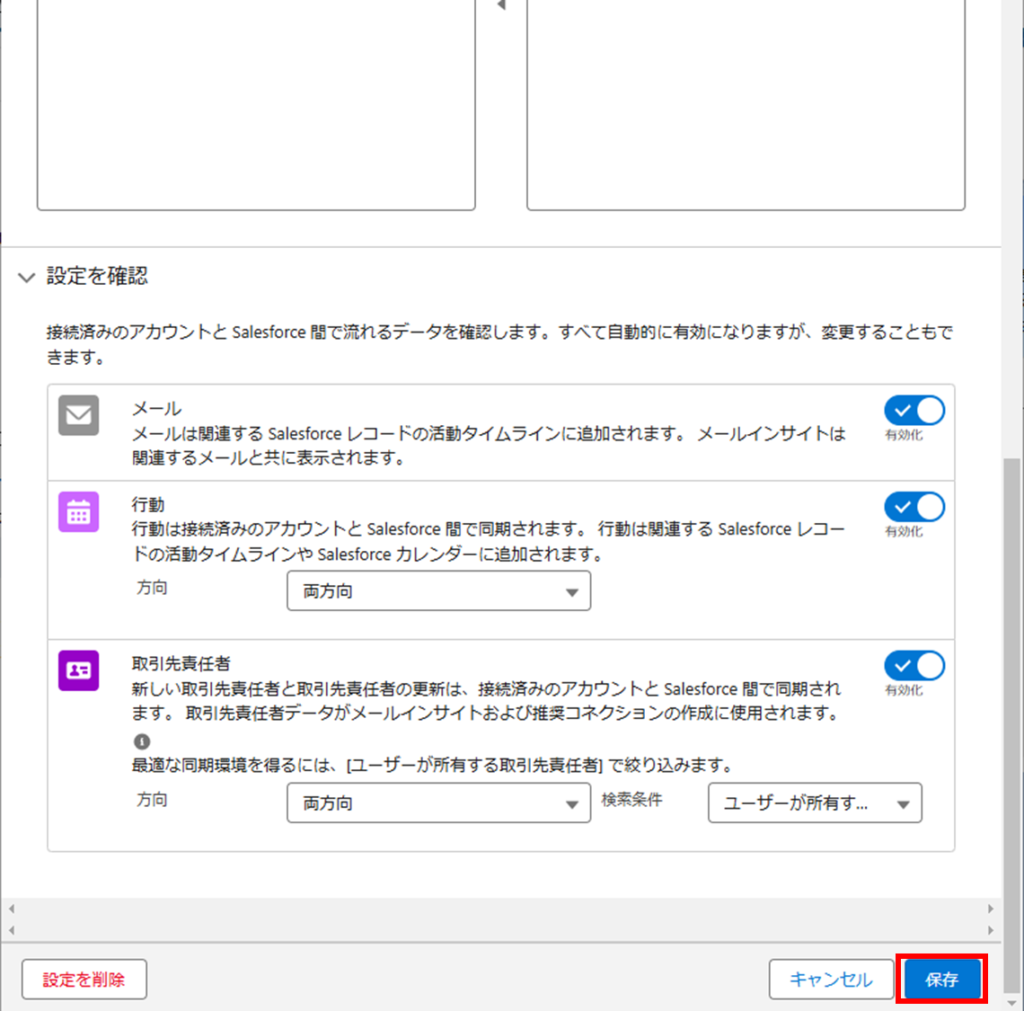The height and width of the screenshot is (1011, 1024).
Task: Click the lower horizontal scrollbar right arrow
Action: tap(991, 930)
